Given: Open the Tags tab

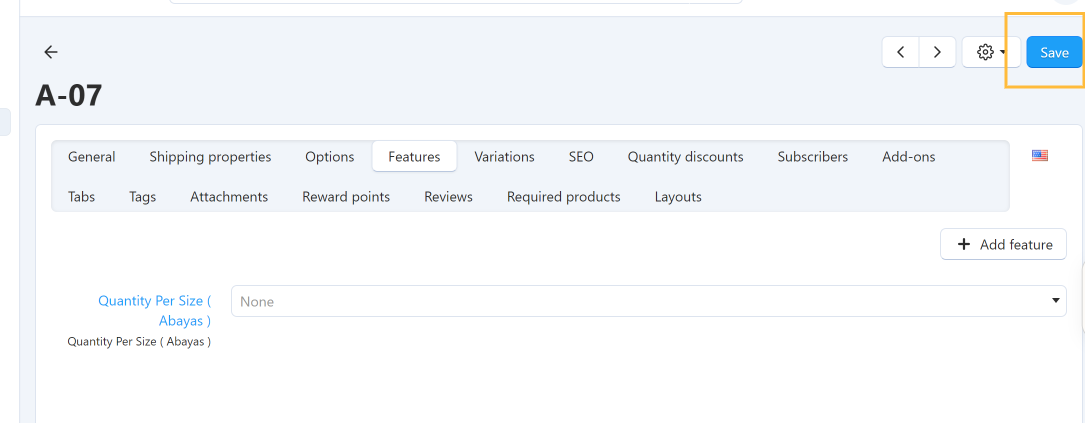Looking at the screenshot, I should (143, 197).
